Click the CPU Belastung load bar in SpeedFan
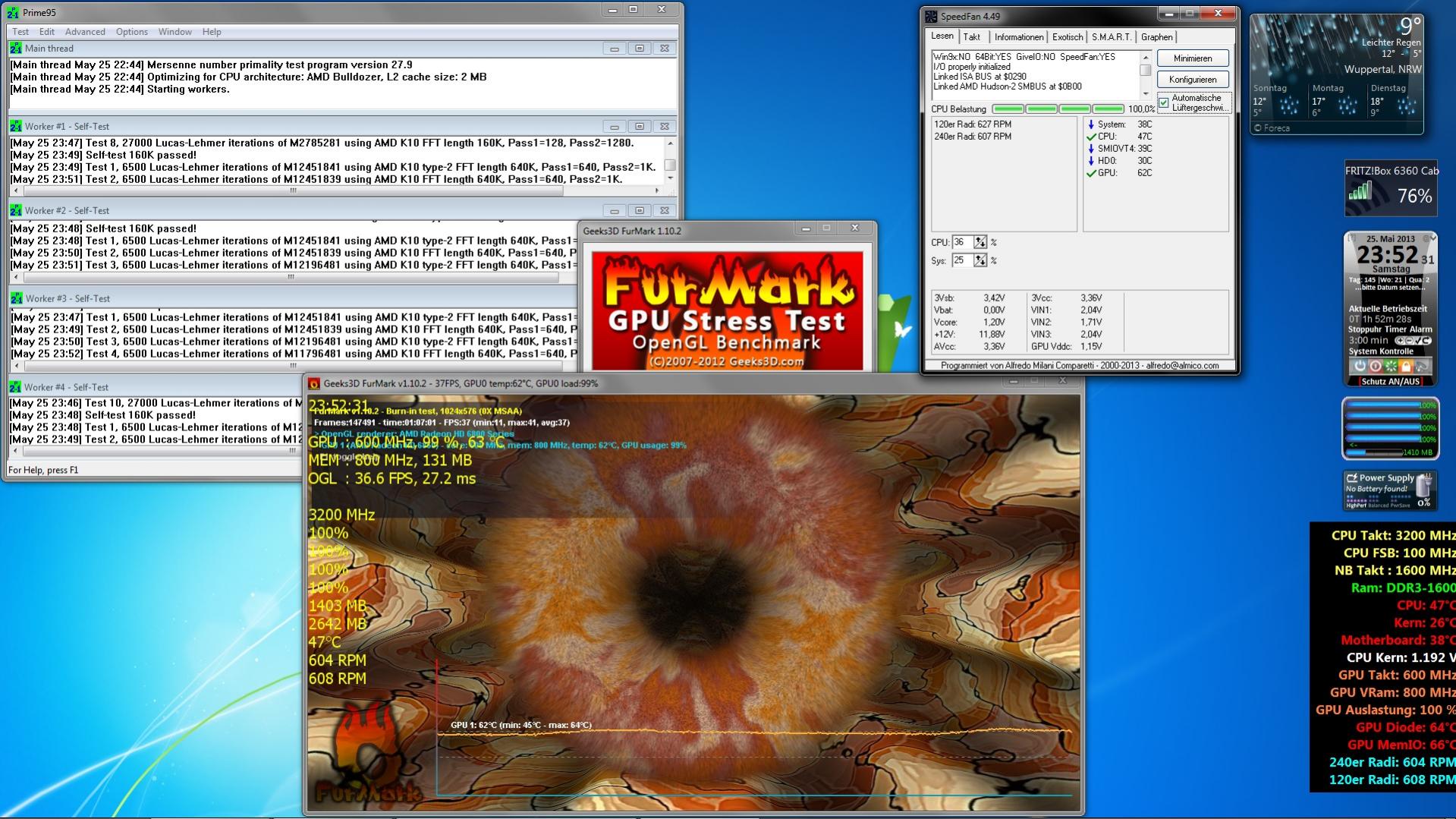1456x819 pixels. click(1058, 109)
